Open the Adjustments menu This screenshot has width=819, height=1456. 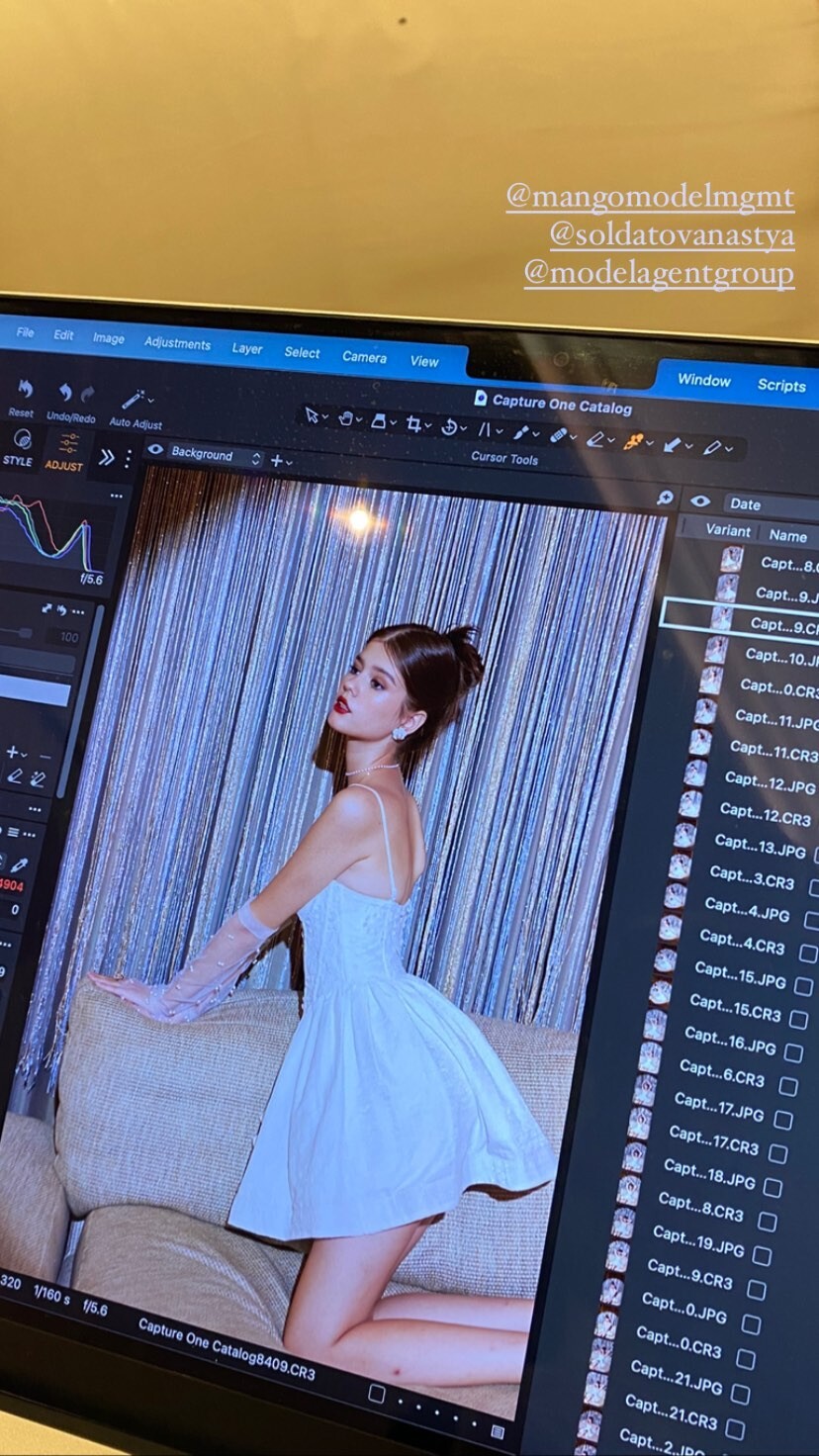click(177, 343)
